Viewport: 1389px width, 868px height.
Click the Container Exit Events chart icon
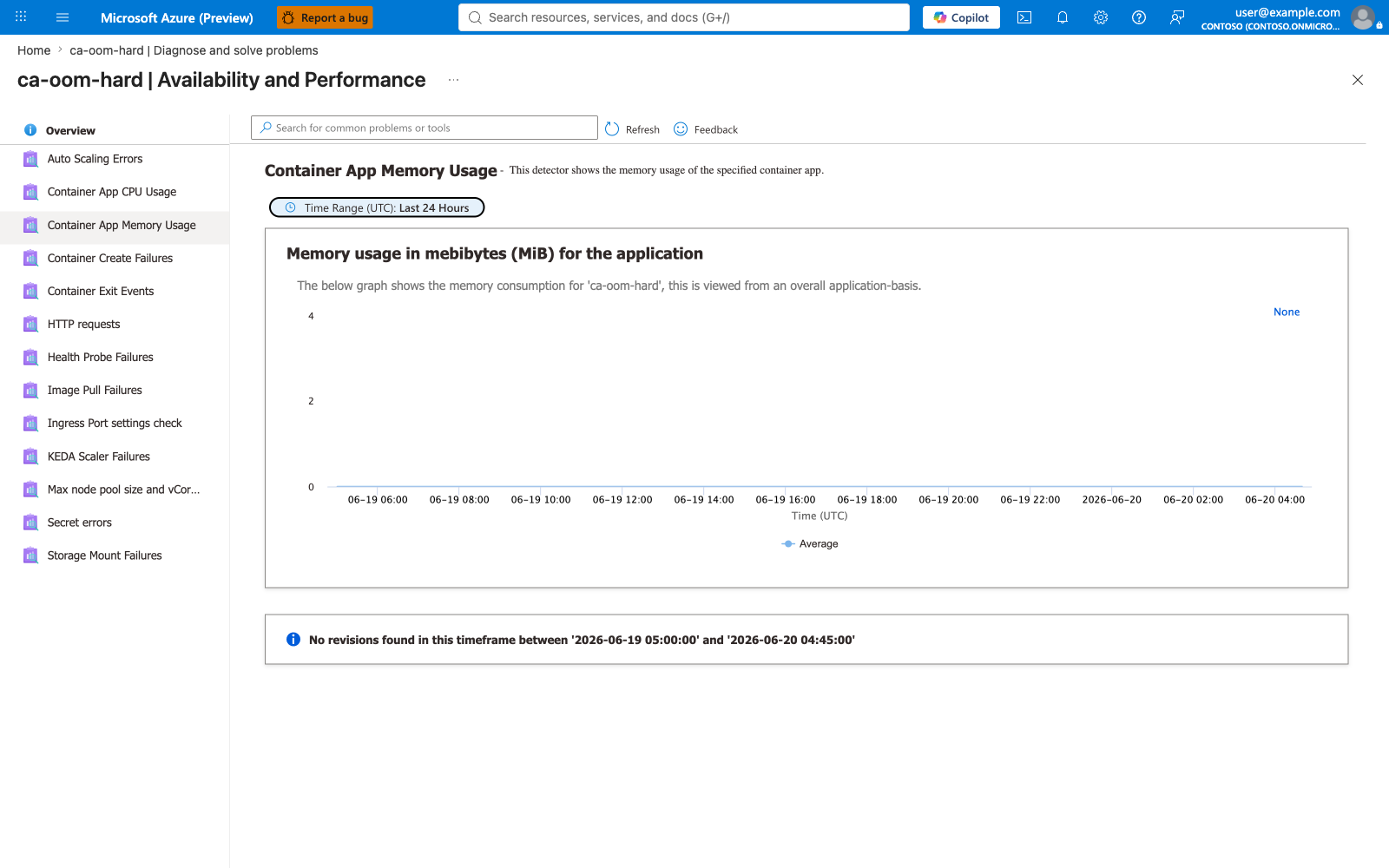coord(30,291)
